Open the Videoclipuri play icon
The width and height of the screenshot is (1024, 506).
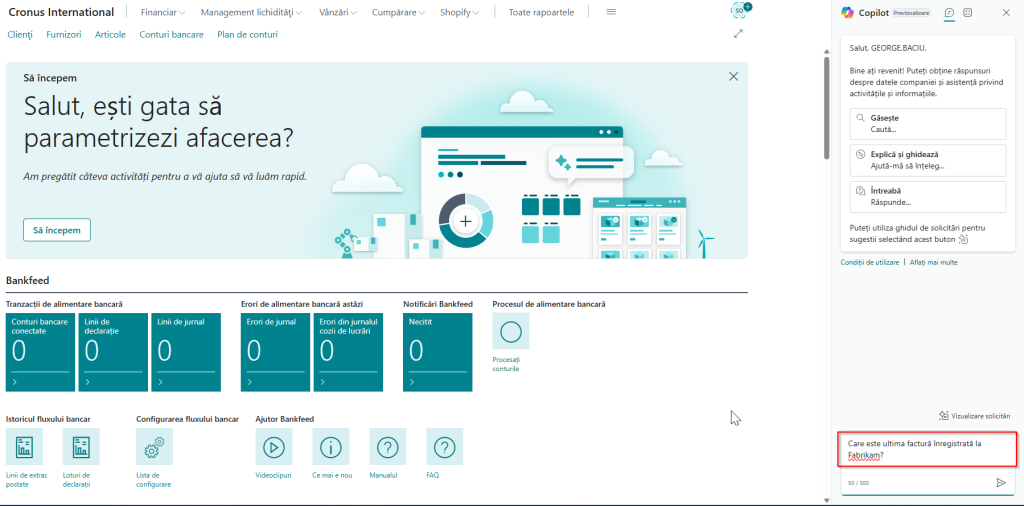pos(274,447)
